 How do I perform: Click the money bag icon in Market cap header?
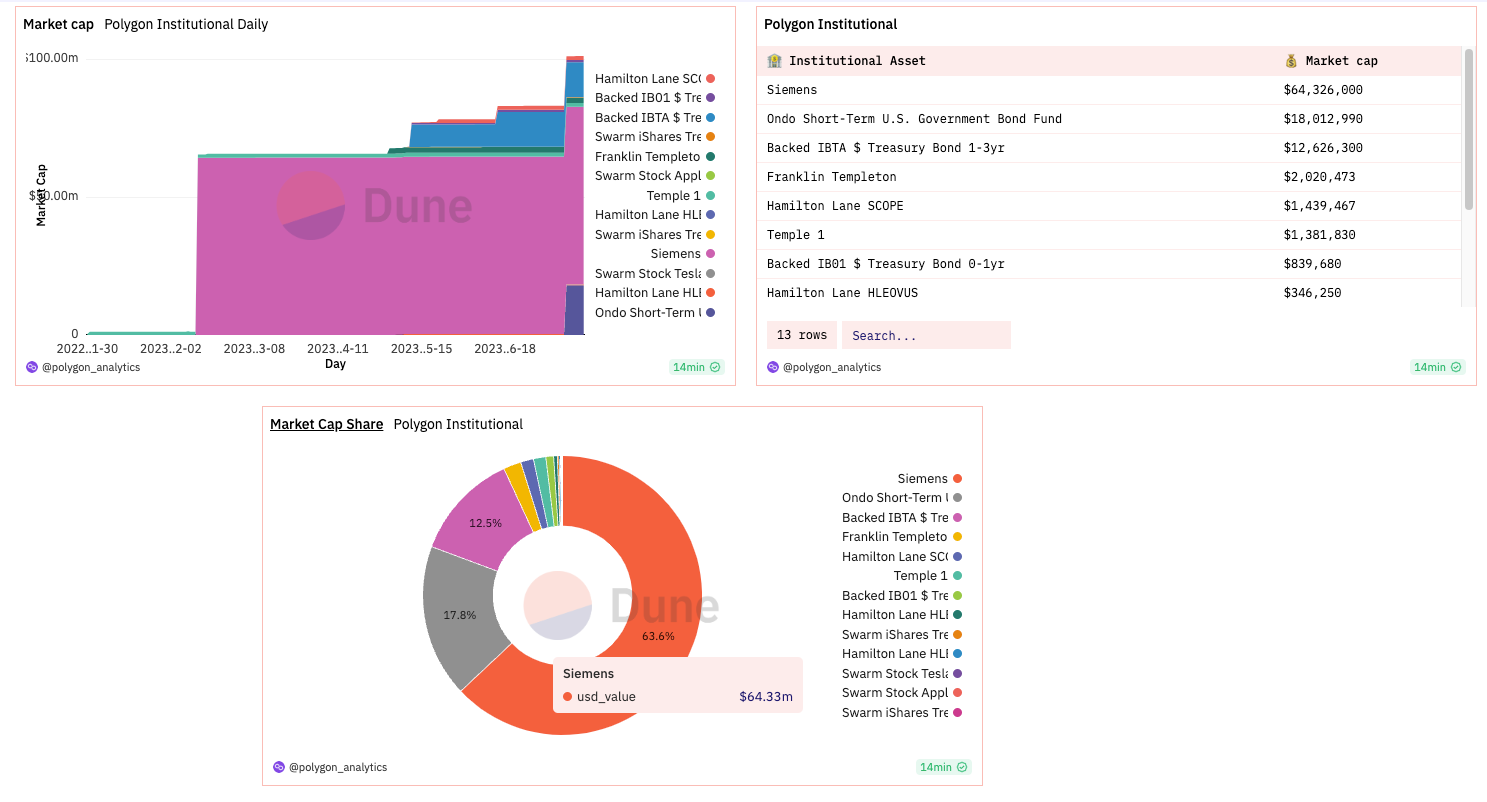[x=1291, y=61]
